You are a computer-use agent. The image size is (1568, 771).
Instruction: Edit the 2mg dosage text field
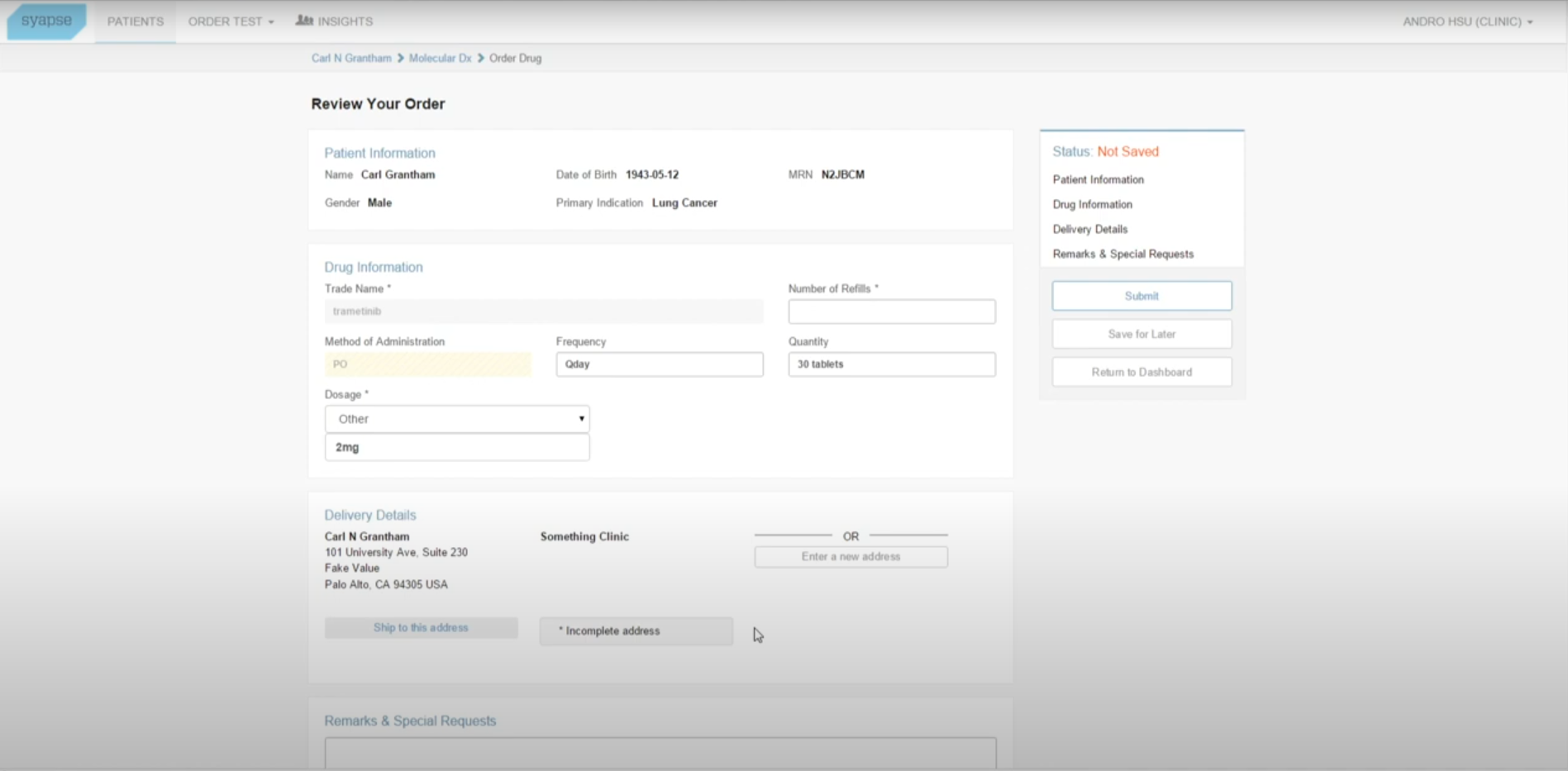(x=456, y=447)
